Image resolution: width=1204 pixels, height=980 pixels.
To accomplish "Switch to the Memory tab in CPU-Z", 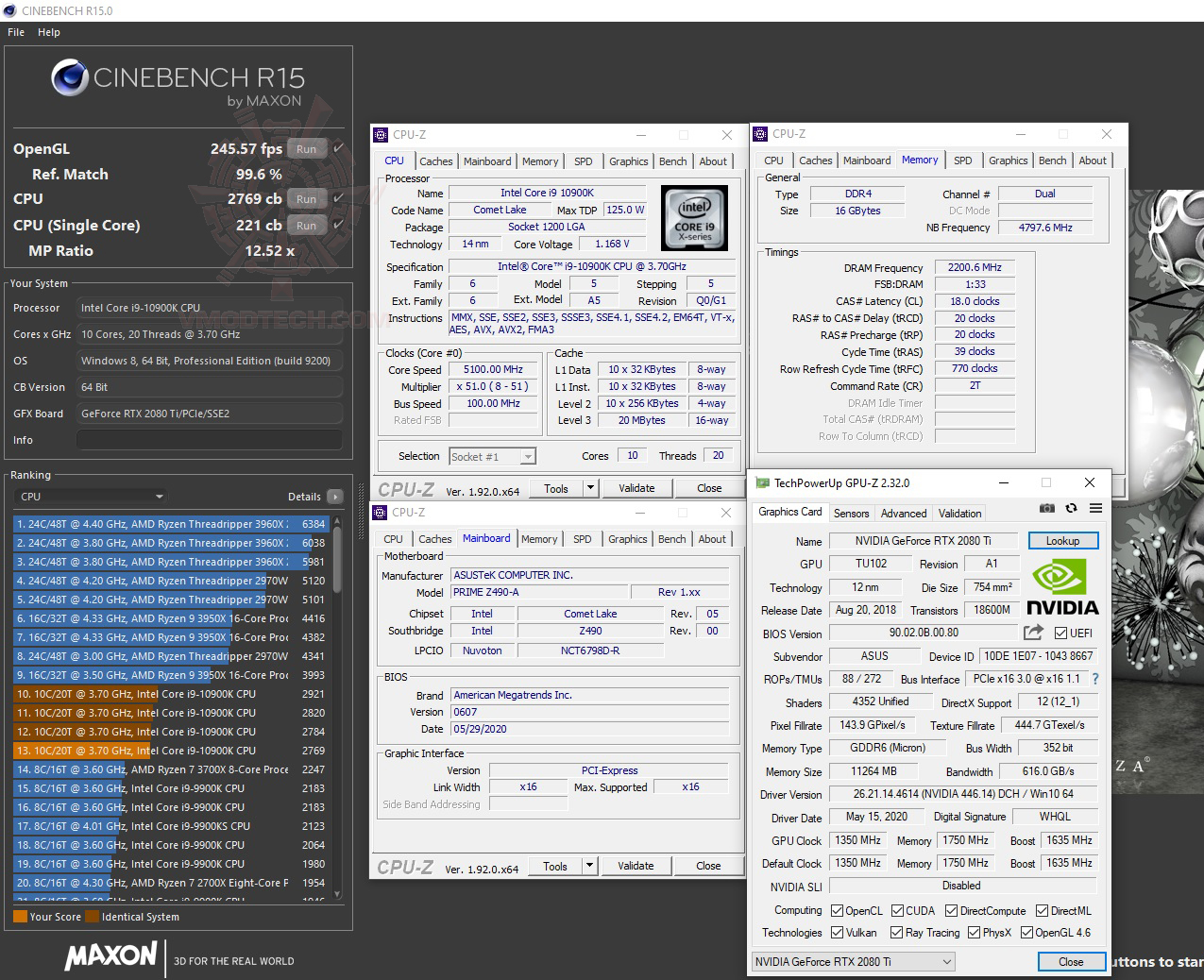I will [x=540, y=161].
